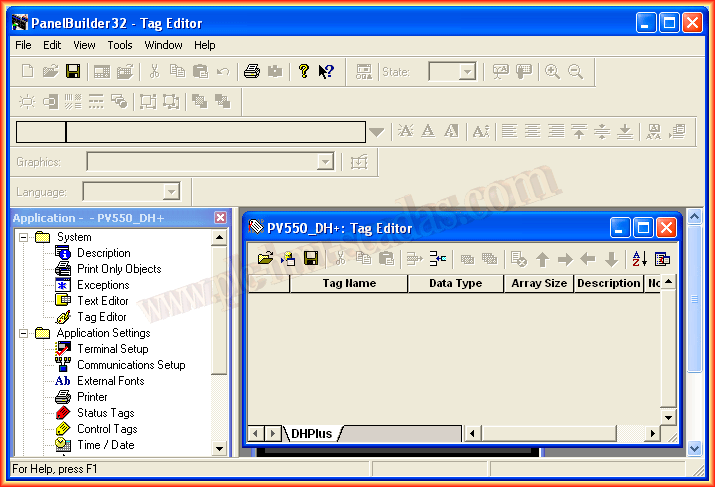Click the What's This context help pointer
Screen dimensions: 715x487
(326, 71)
